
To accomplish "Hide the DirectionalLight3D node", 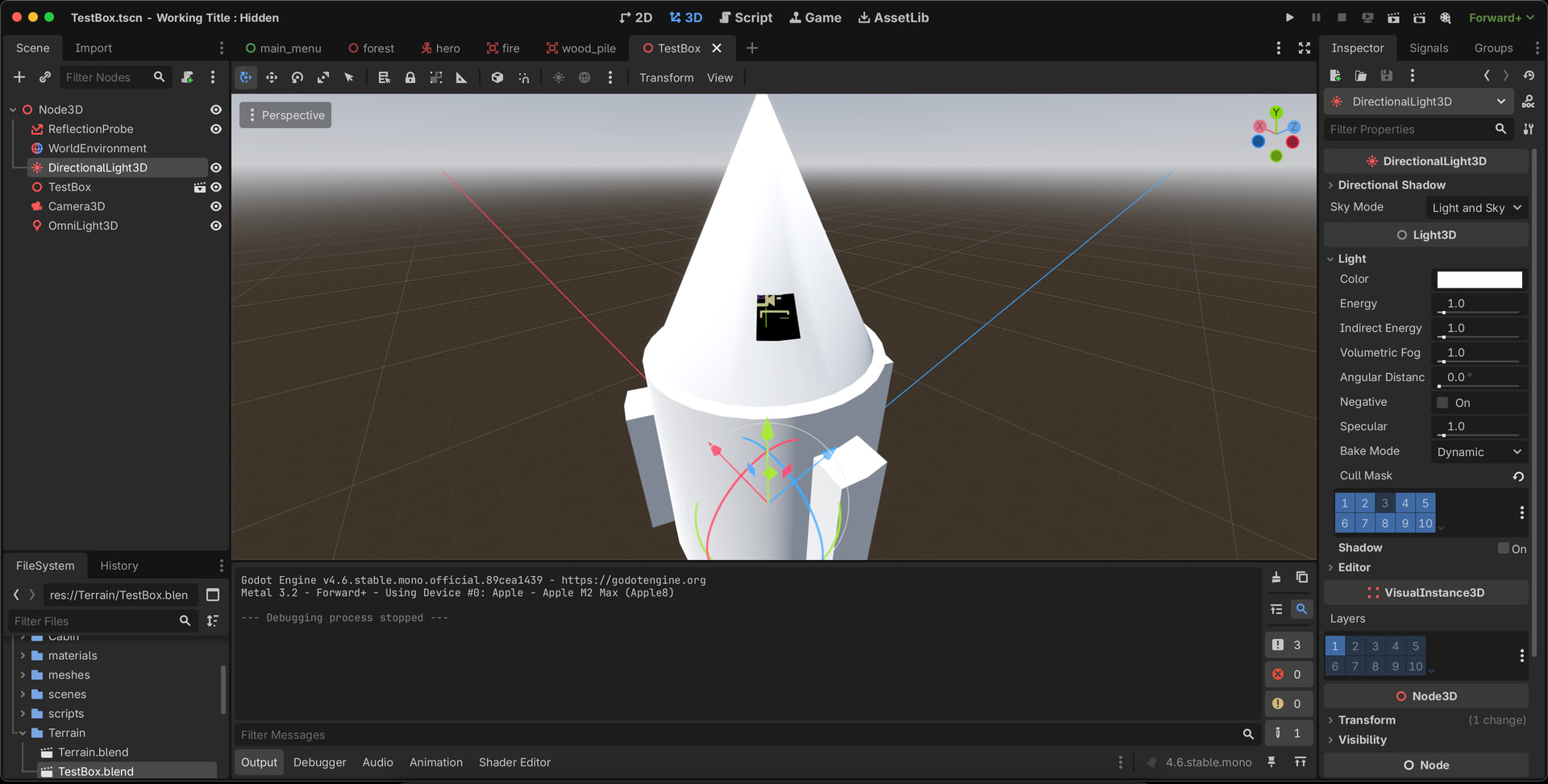I will (216, 168).
